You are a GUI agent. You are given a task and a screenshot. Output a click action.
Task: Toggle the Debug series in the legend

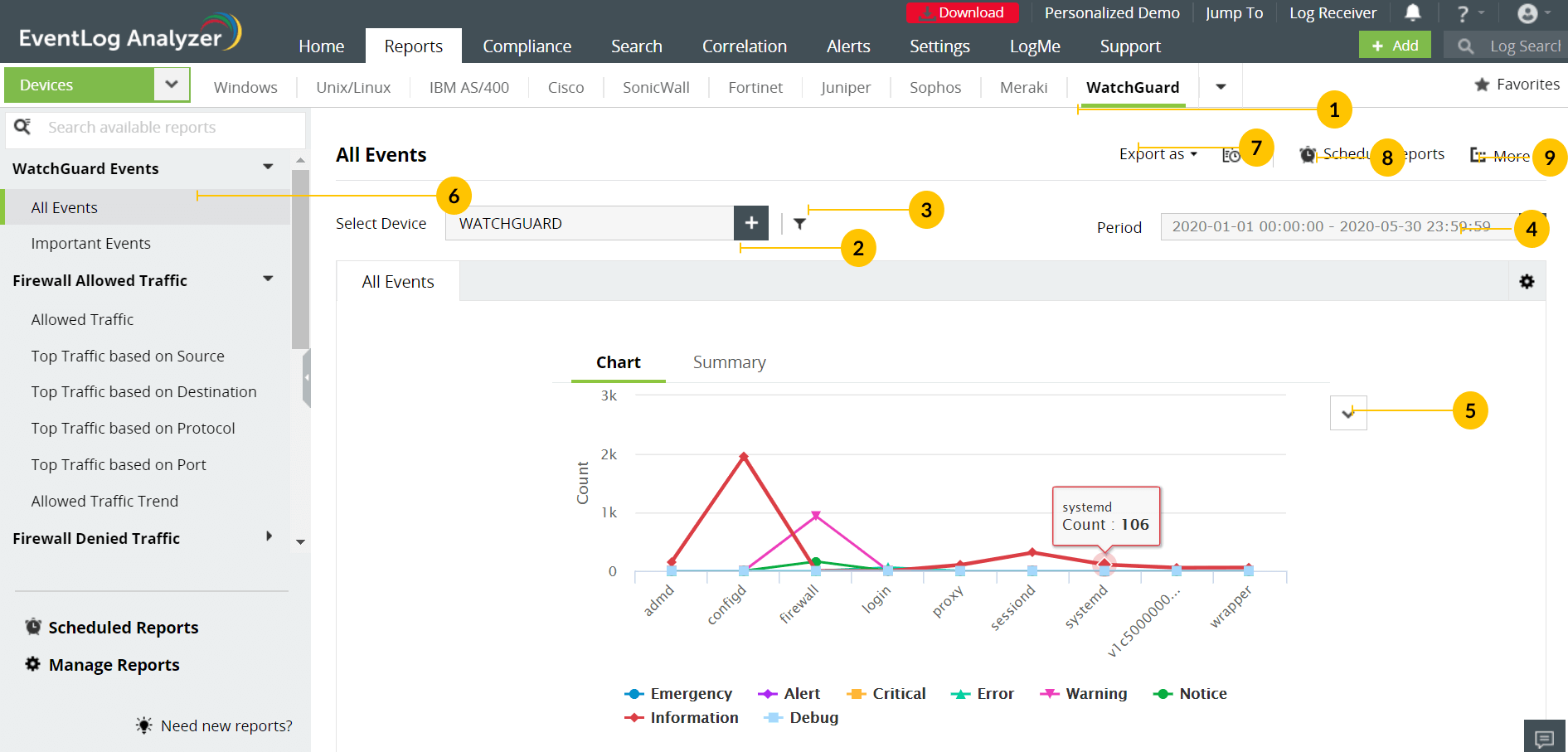pos(801,718)
